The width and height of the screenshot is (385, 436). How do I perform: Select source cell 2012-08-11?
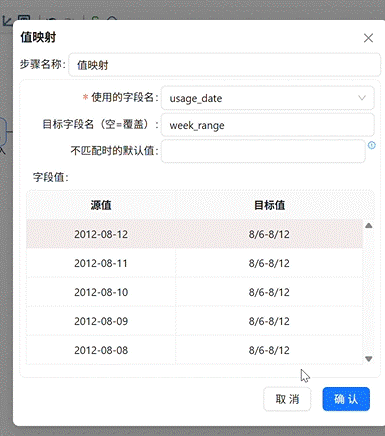(101, 263)
